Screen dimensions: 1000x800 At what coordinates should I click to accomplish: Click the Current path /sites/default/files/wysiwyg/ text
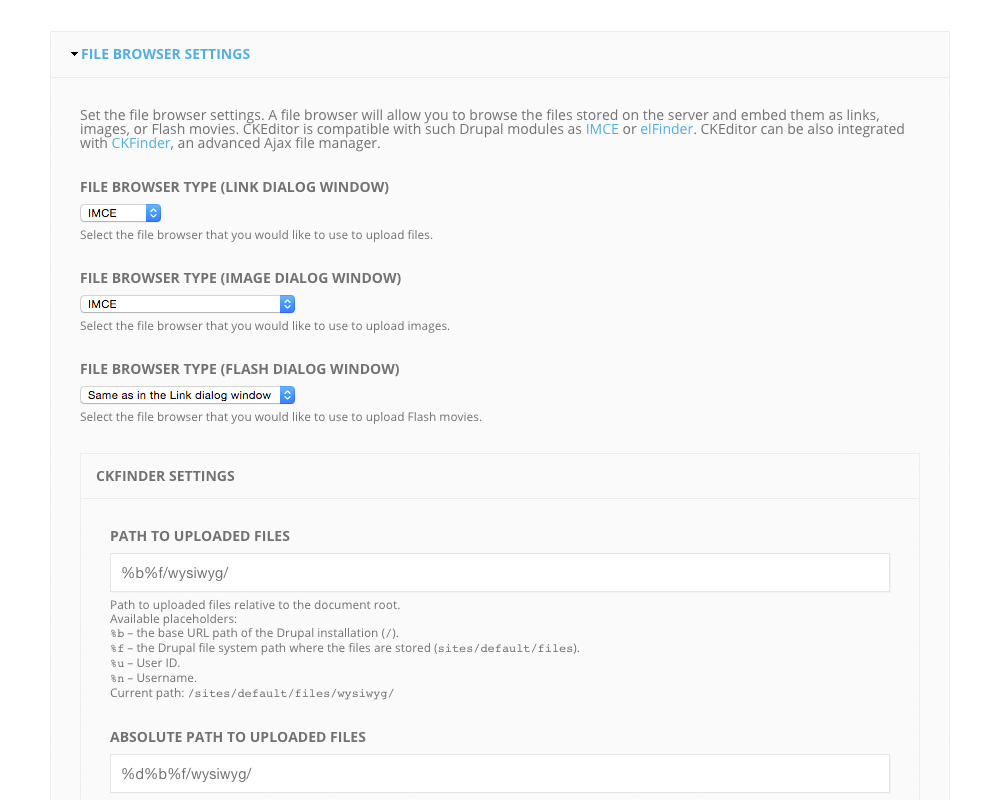[252, 692]
